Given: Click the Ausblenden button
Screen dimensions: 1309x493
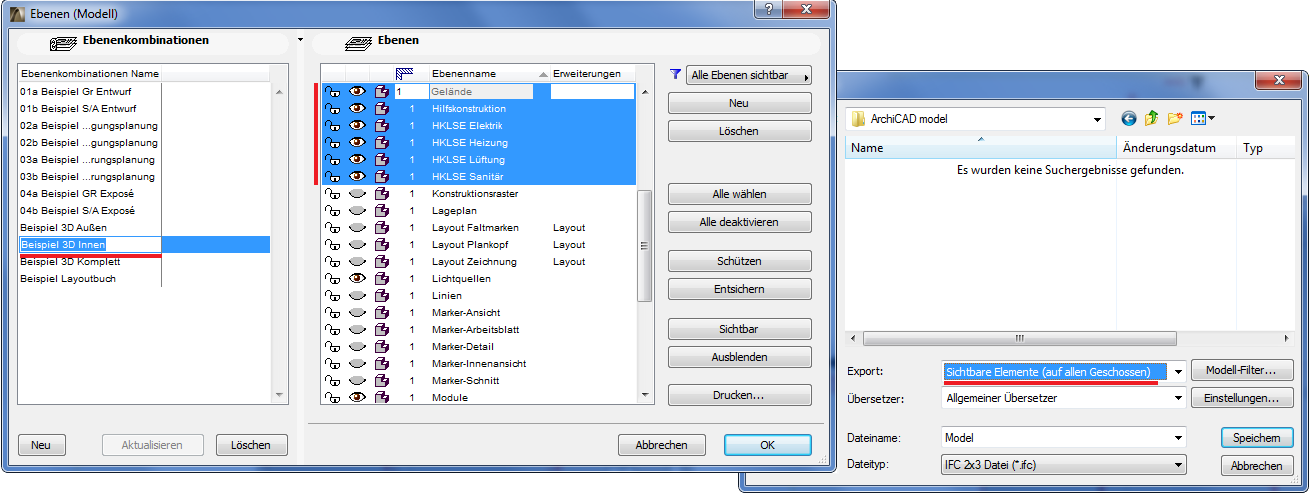Looking at the screenshot, I should click(x=740, y=356).
